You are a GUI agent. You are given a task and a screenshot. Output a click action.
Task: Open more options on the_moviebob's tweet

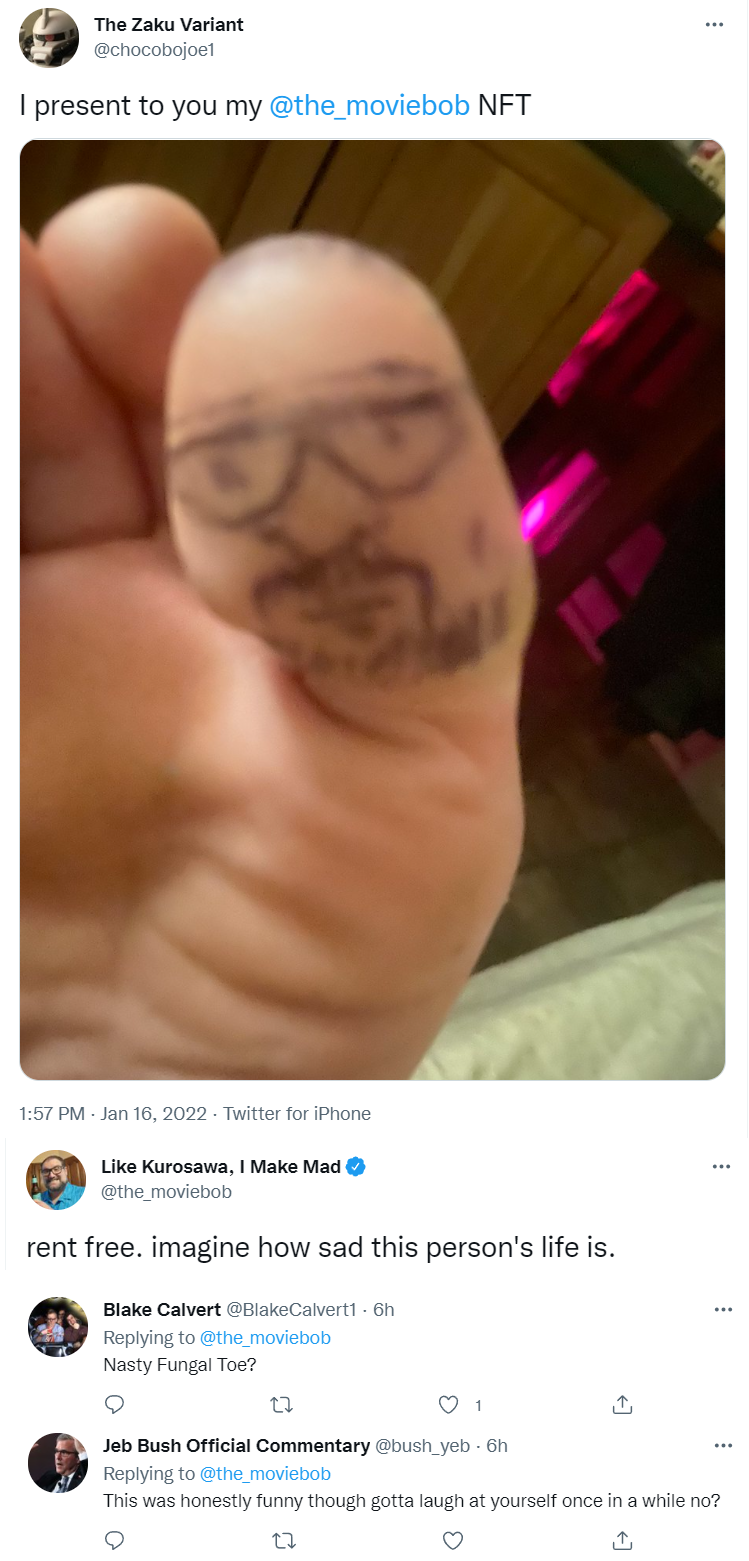(720, 1167)
